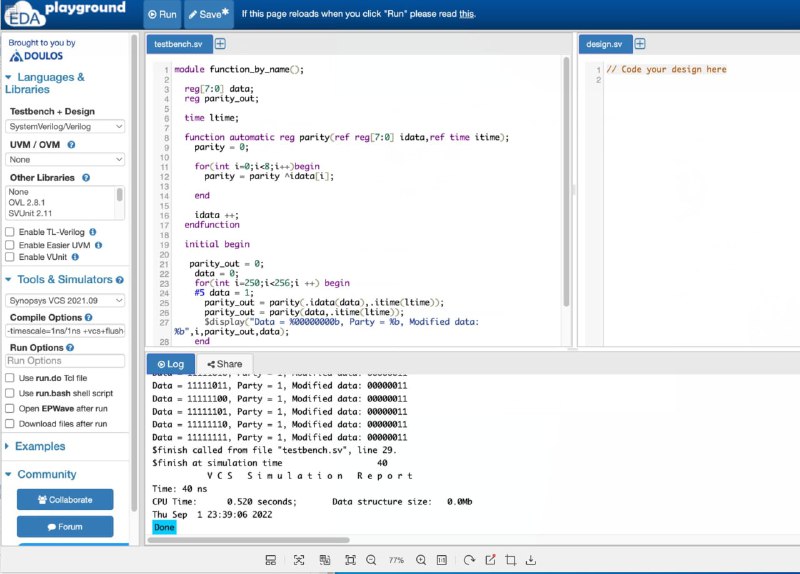Click the crop tool icon
Viewport: 800px width, 574px height.
[510, 560]
